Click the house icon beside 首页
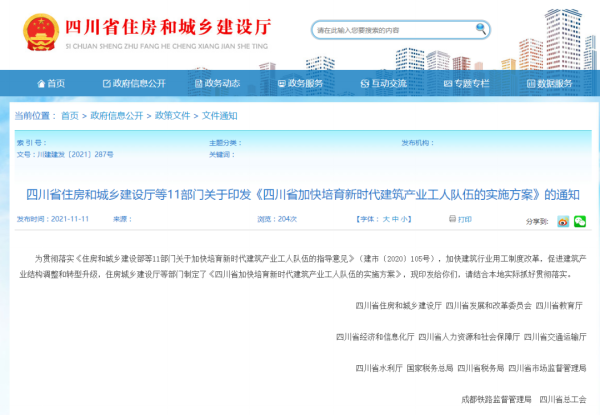600x415 pixels. pos(37,84)
